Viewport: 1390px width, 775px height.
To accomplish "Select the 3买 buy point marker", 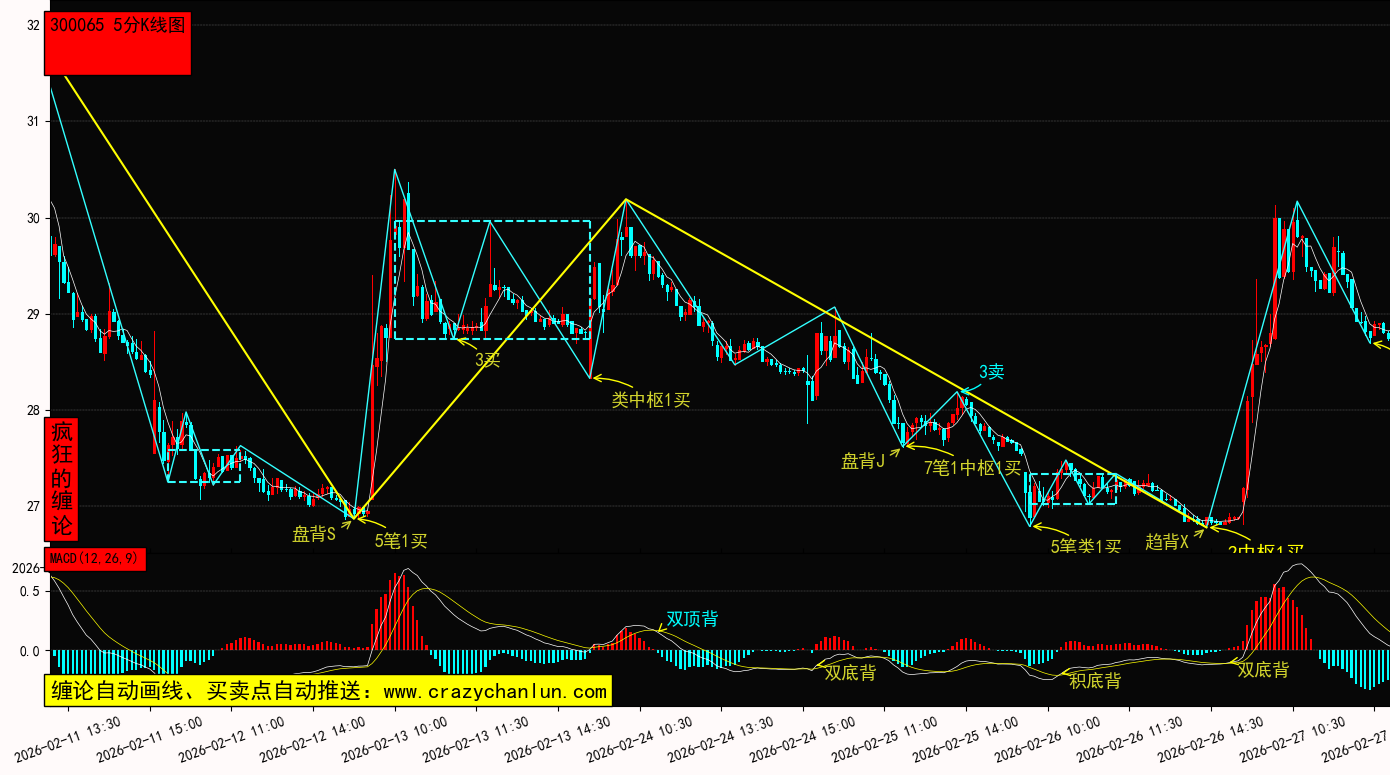I will pyautogui.click(x=487, y=359).
